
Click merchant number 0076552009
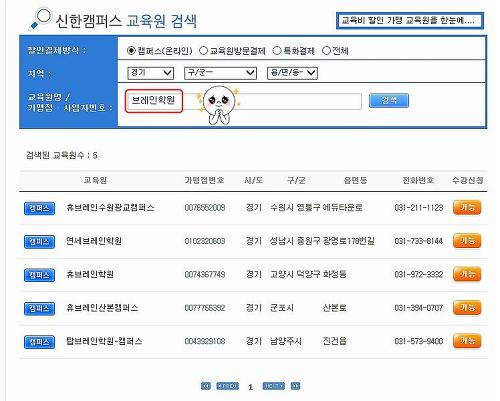pos(205,208)
